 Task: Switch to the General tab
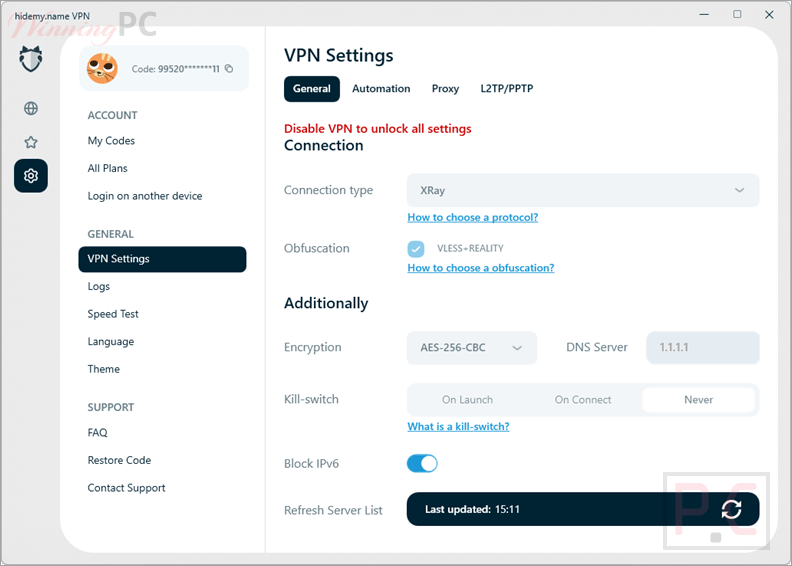(x=312, y=88)
